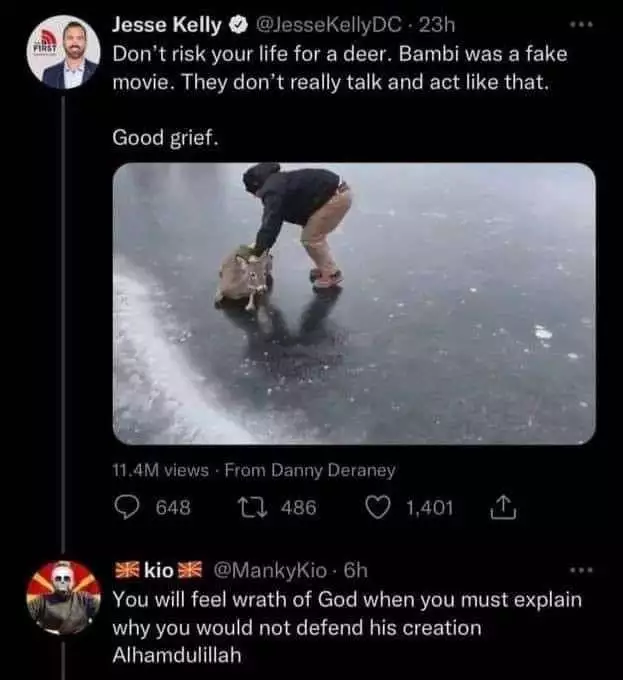Open the Jesse Kelly display name

pyautogui.click(x=167, y=26)
